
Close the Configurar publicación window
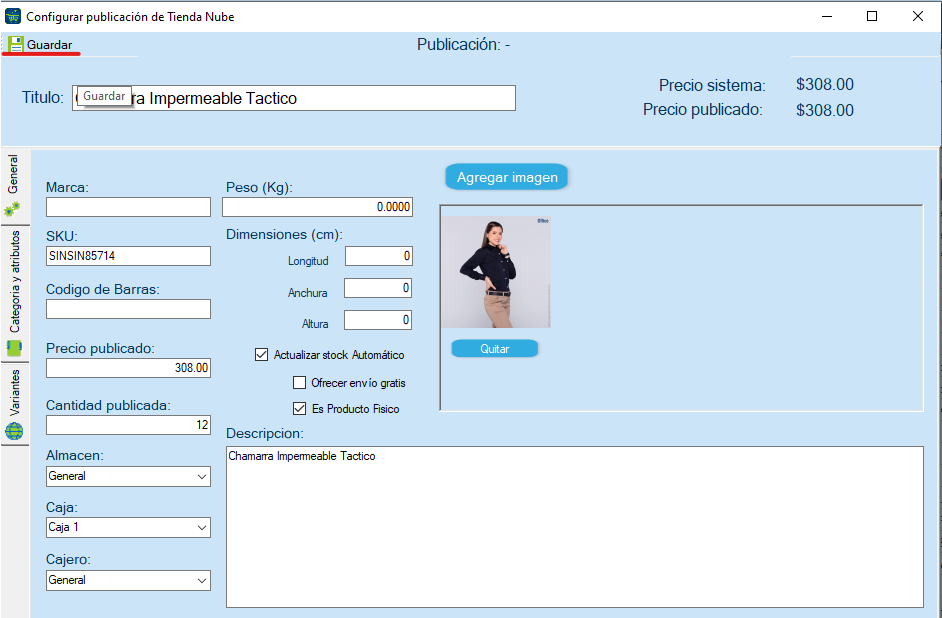[917, 16]
